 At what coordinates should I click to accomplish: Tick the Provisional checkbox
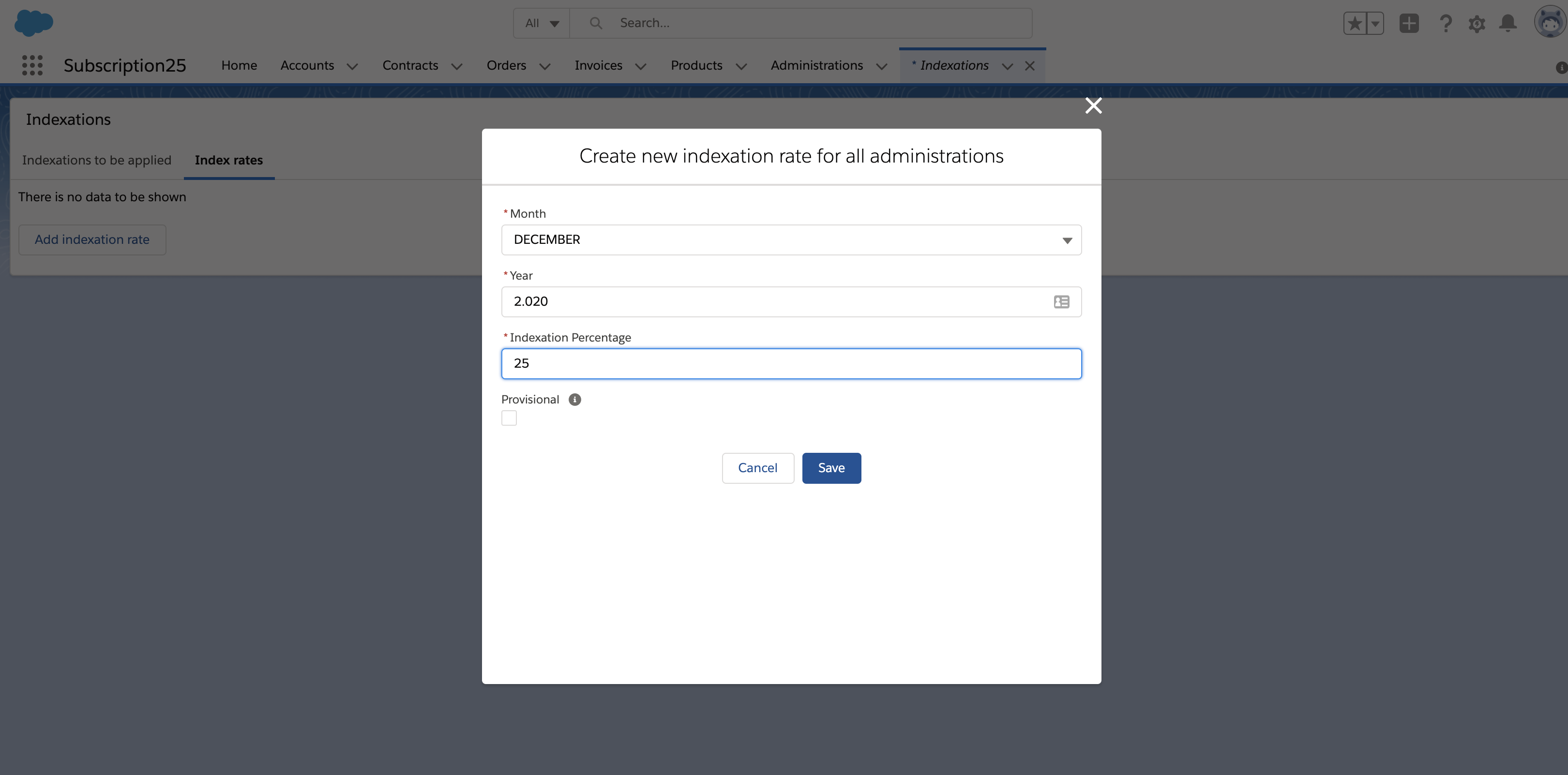(x=509, y=418)
